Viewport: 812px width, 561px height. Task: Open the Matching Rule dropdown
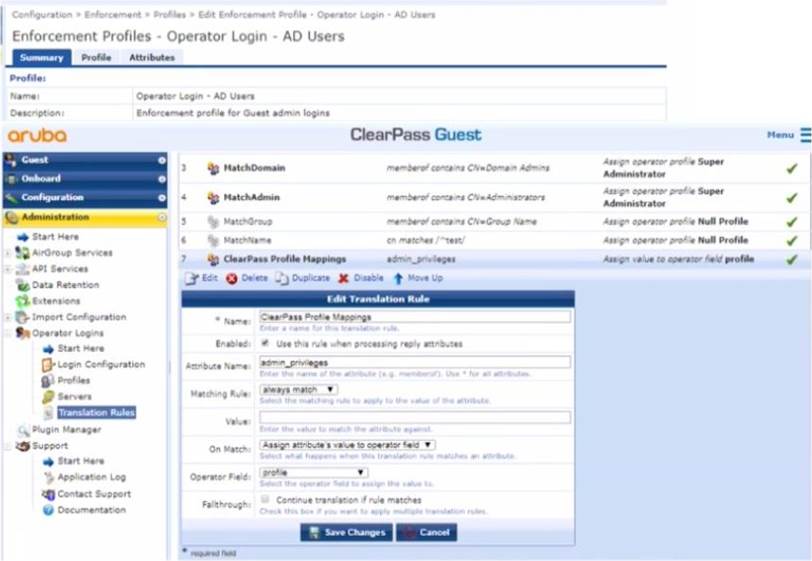(299, 390)
